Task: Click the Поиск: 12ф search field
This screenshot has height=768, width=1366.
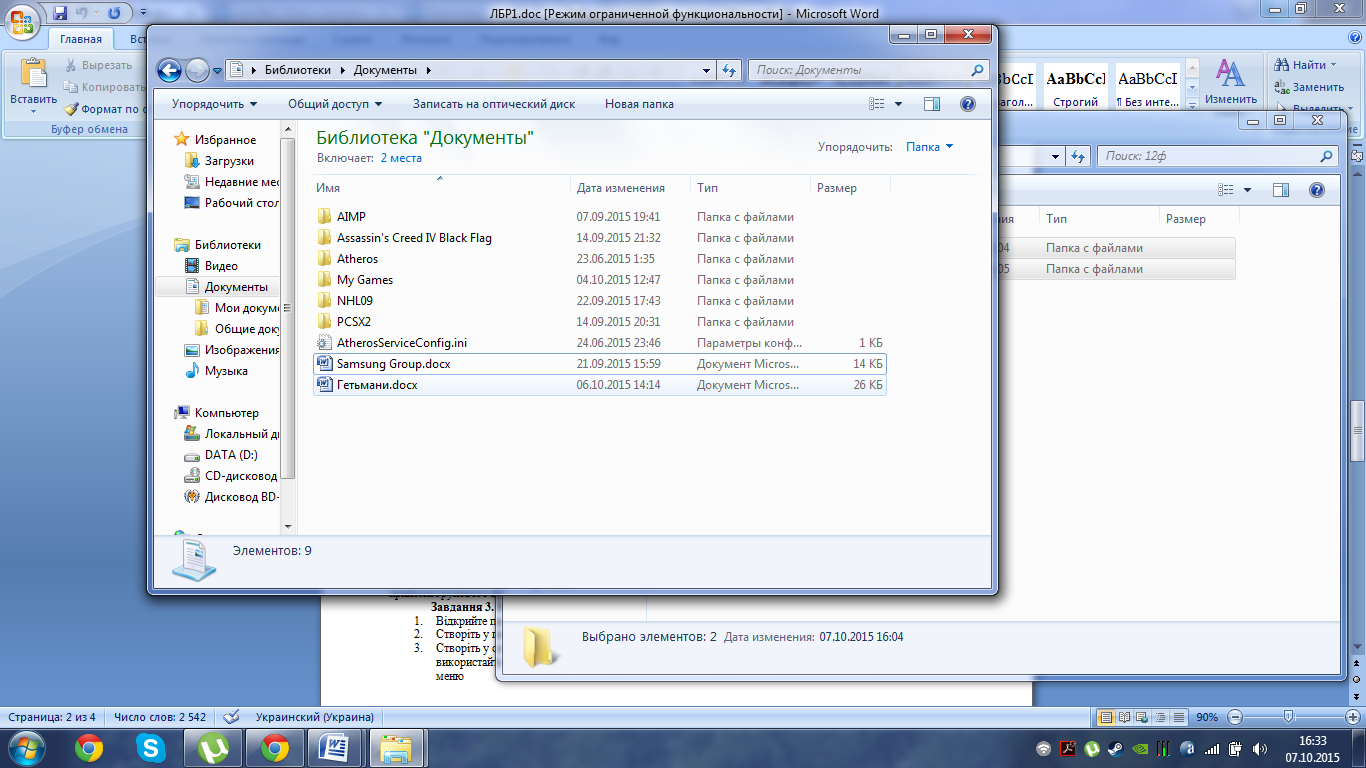Action: [1216, 156]
